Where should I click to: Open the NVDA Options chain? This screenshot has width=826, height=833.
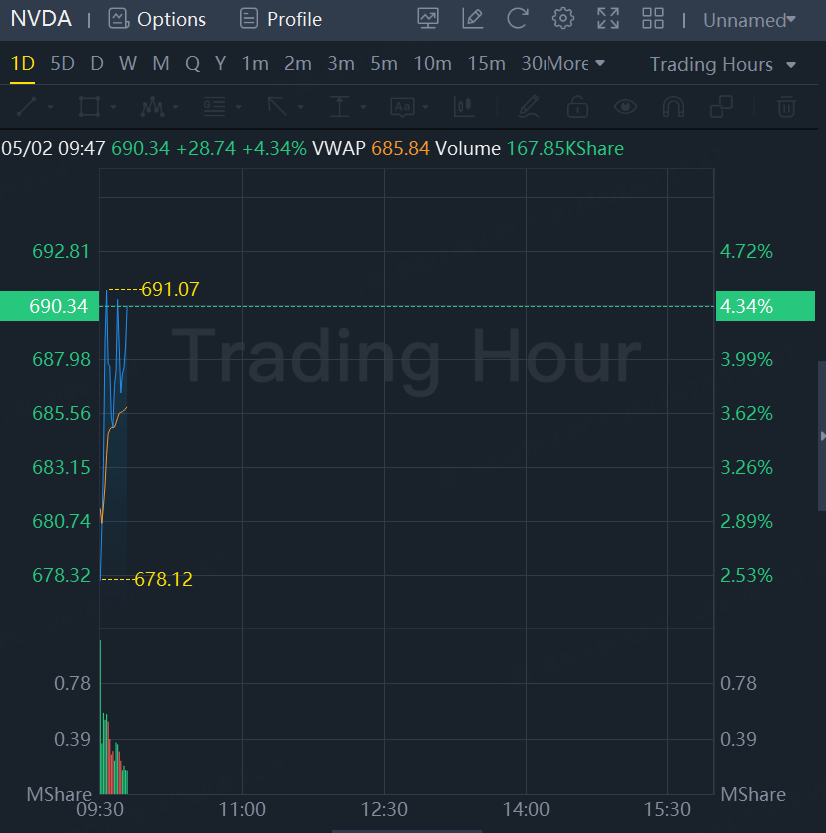click(157, 19)
